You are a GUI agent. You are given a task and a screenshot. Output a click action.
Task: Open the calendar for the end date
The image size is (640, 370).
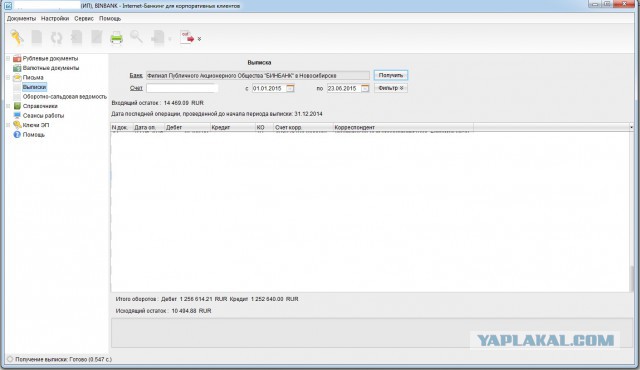365,88
